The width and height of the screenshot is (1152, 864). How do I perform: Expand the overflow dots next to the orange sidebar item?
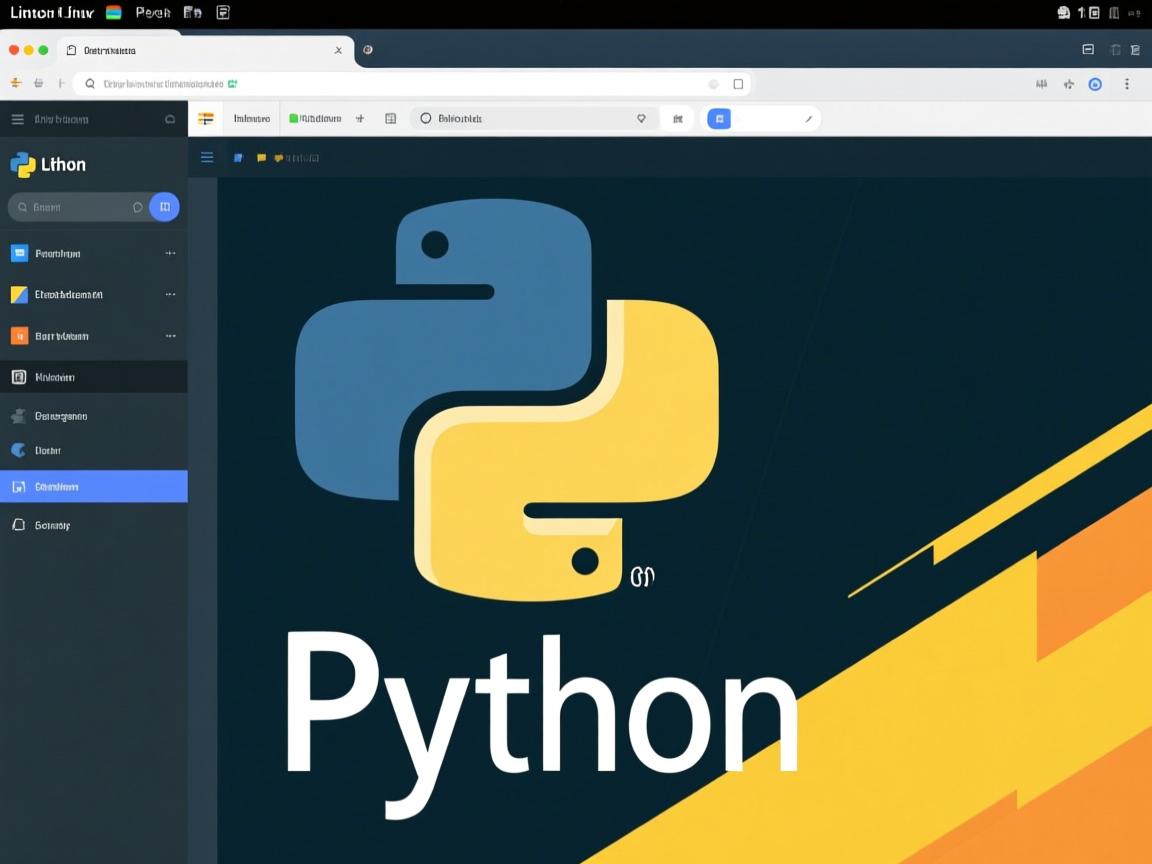point(170,335)
